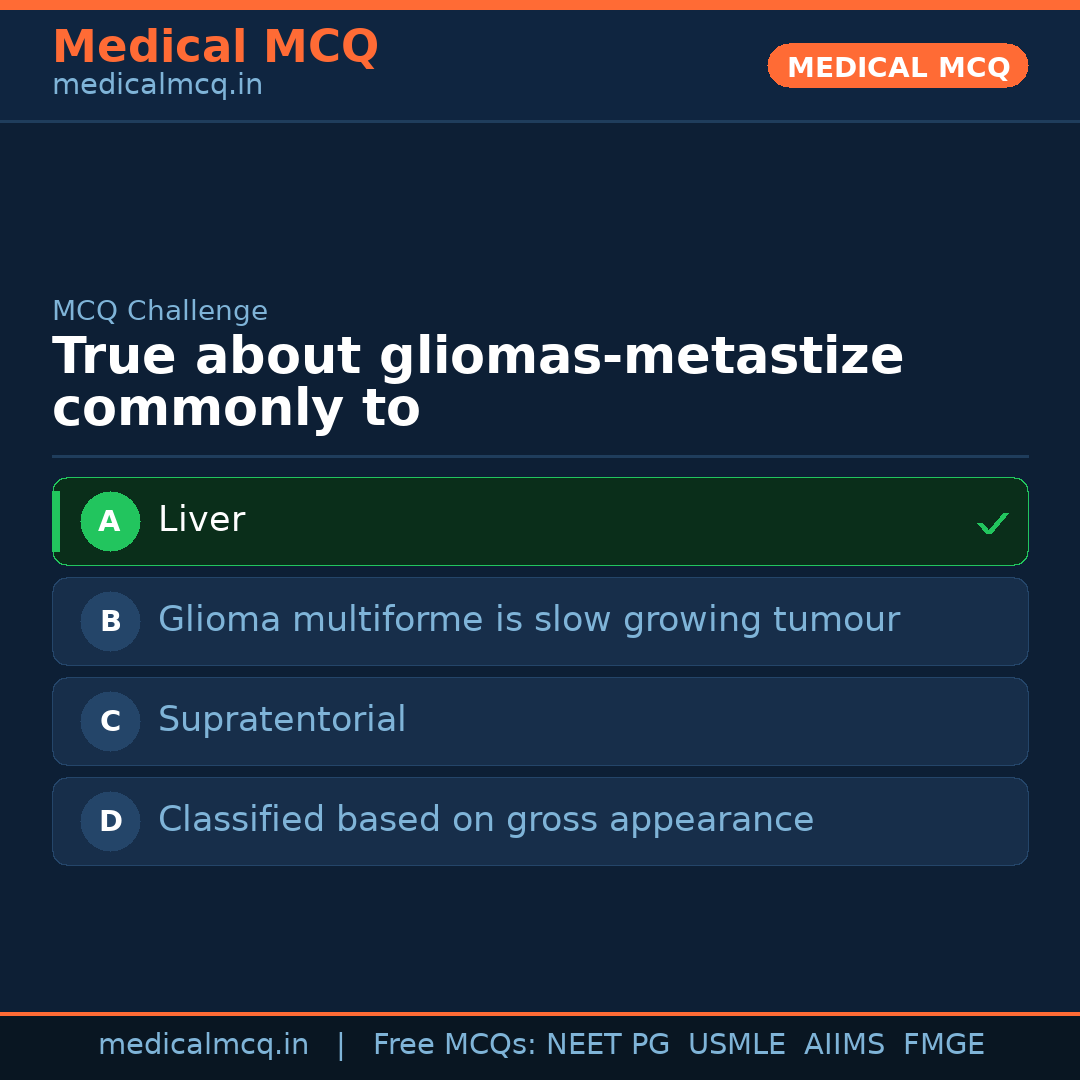
Task: Click the question text about gliomas
Action: coord(477,382)
